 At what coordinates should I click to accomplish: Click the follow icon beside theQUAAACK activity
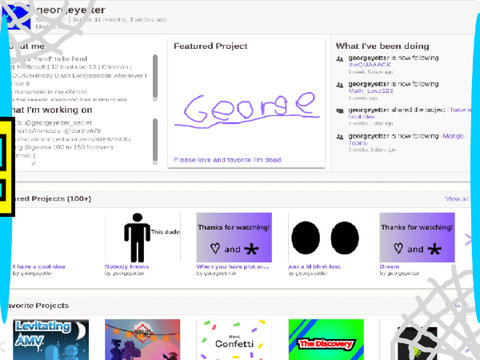tap(340, 59)
